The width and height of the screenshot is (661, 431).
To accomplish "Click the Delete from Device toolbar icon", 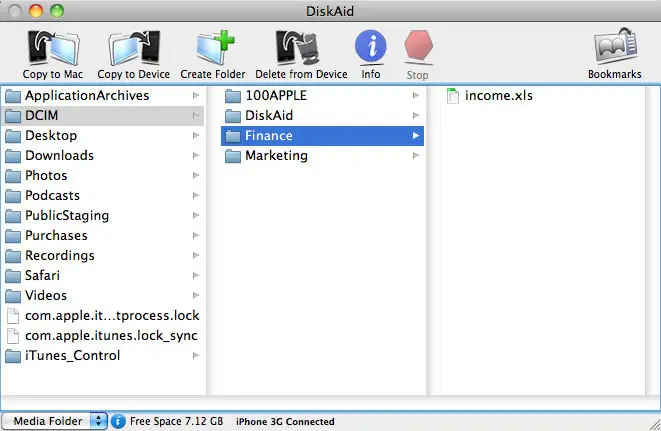I will click(x=297, y=48).
